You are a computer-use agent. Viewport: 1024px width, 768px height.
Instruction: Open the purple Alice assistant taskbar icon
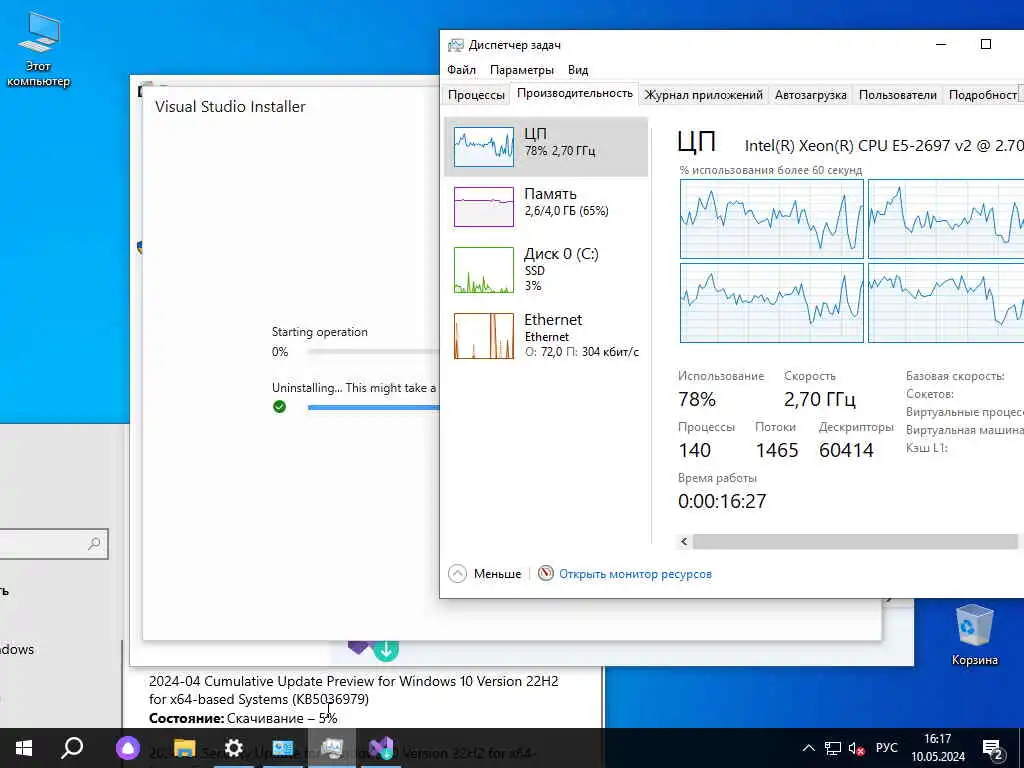coord(128,748)
